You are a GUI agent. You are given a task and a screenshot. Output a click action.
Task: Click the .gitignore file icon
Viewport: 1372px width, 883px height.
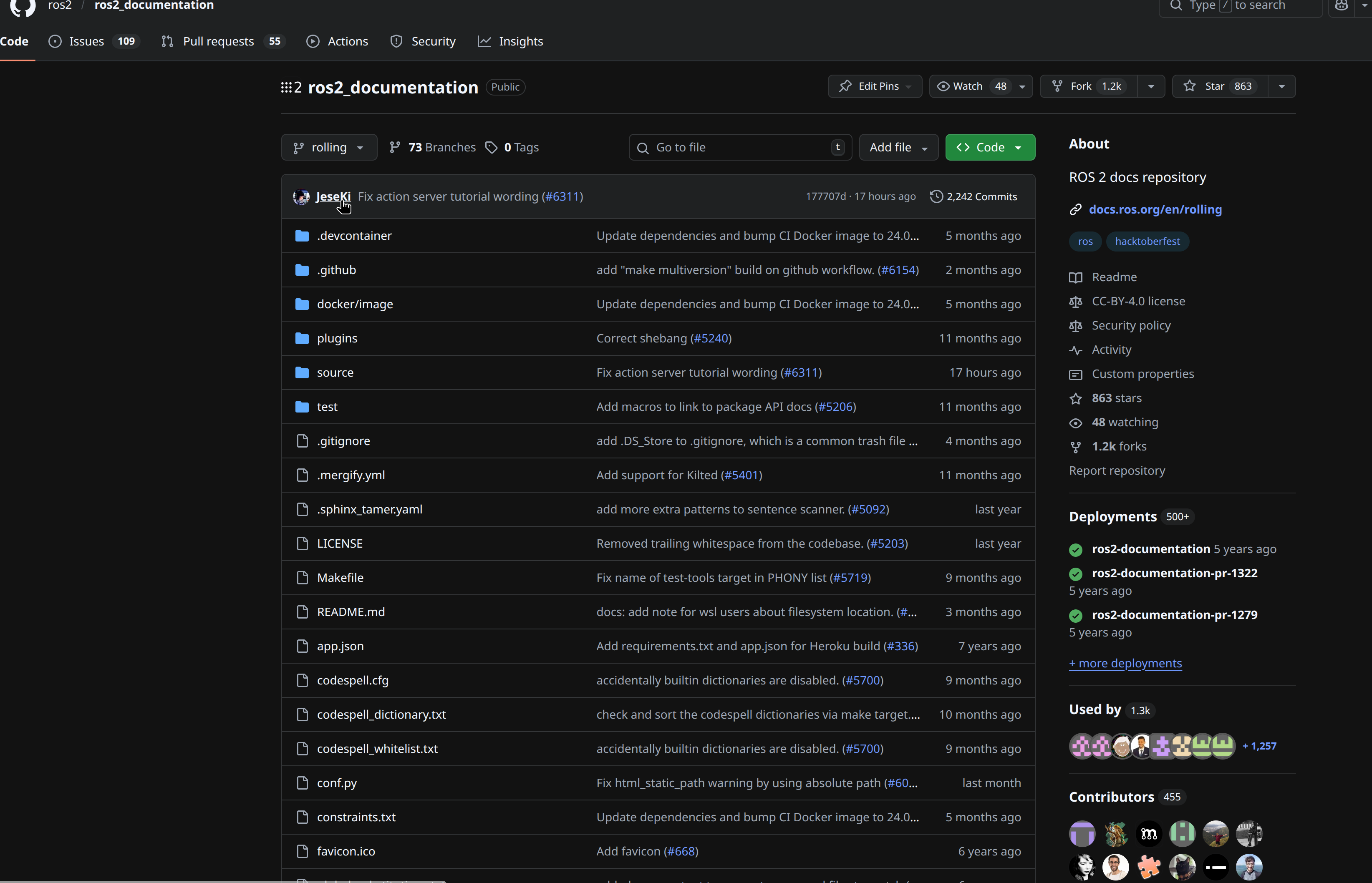coord(302,441)
